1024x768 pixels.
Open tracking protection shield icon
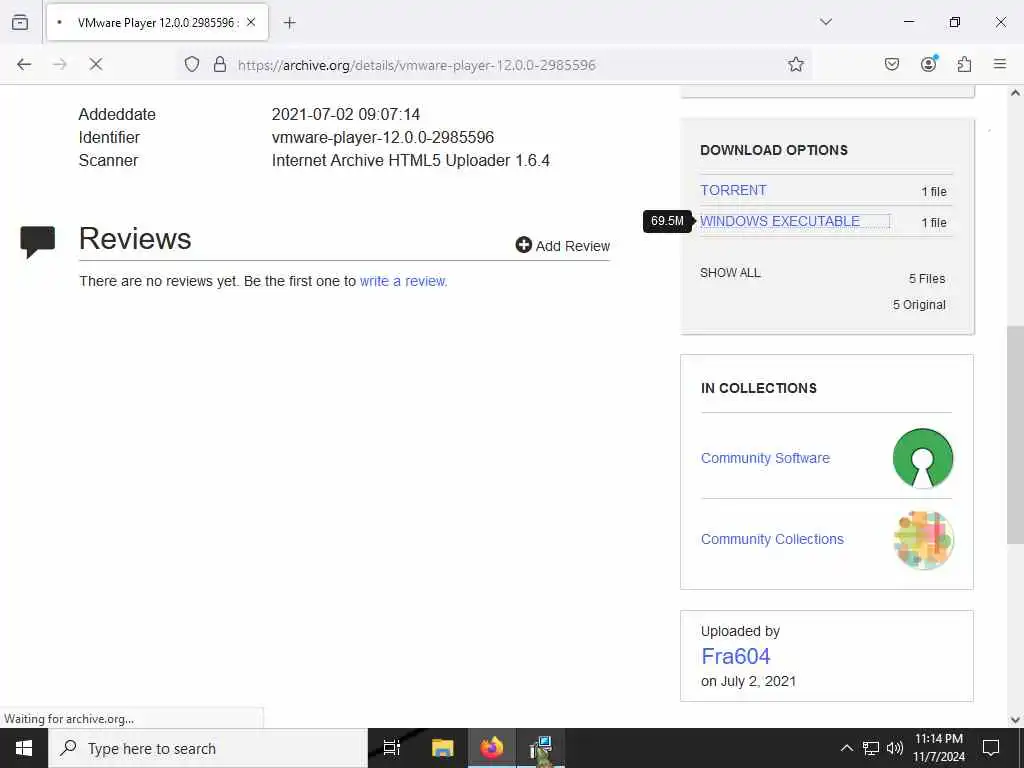(191, 64)
